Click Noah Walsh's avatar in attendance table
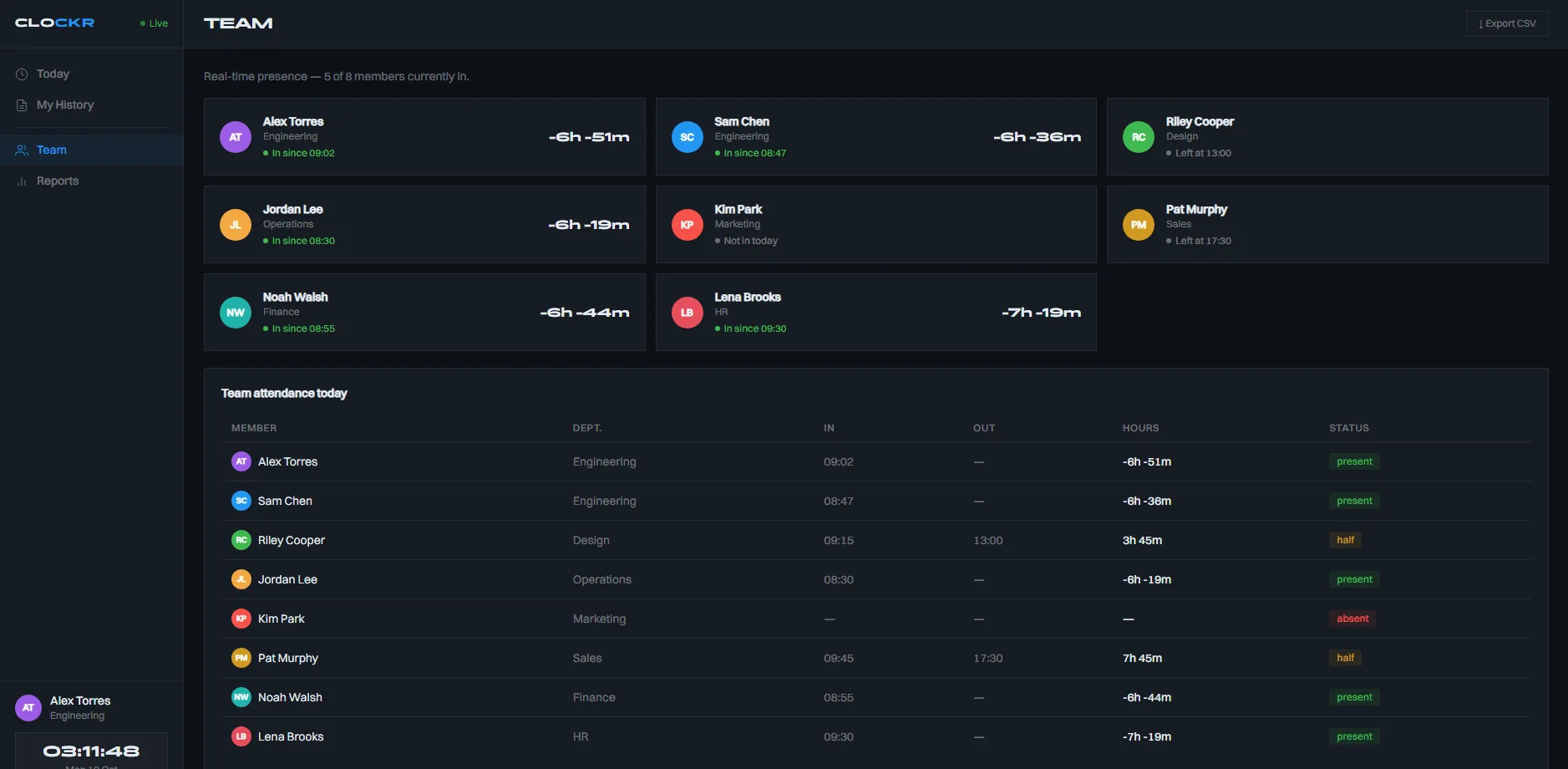The height and width of the screenshot is (769, 1568). click(241, 697)
